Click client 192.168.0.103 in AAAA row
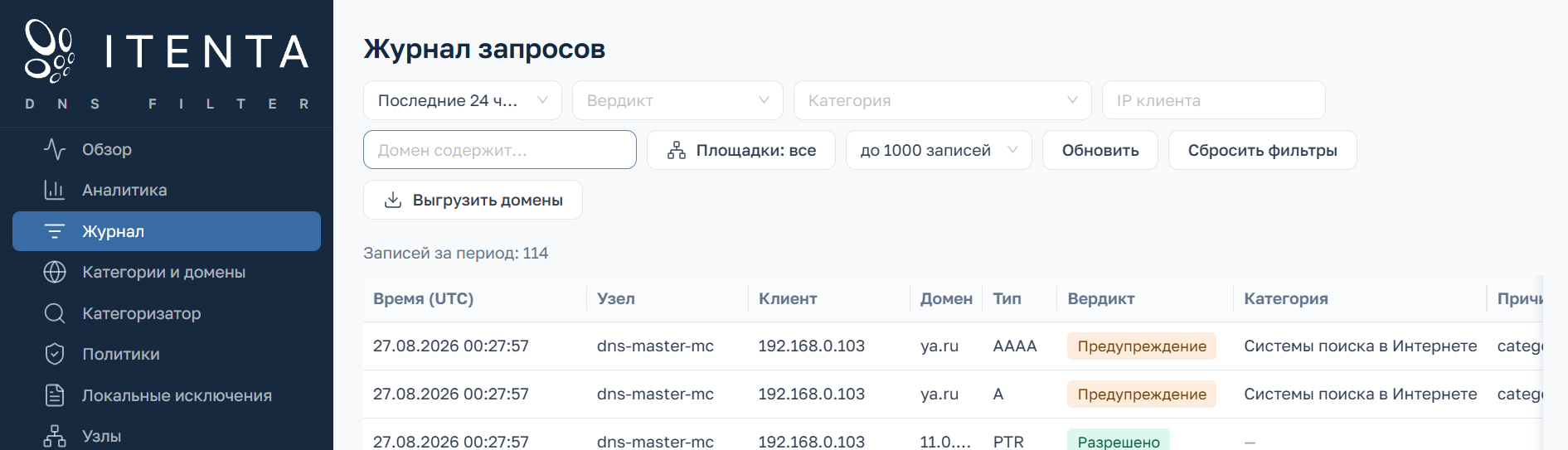The height and width of the screenshot is (450, 1568). point(812,346)
